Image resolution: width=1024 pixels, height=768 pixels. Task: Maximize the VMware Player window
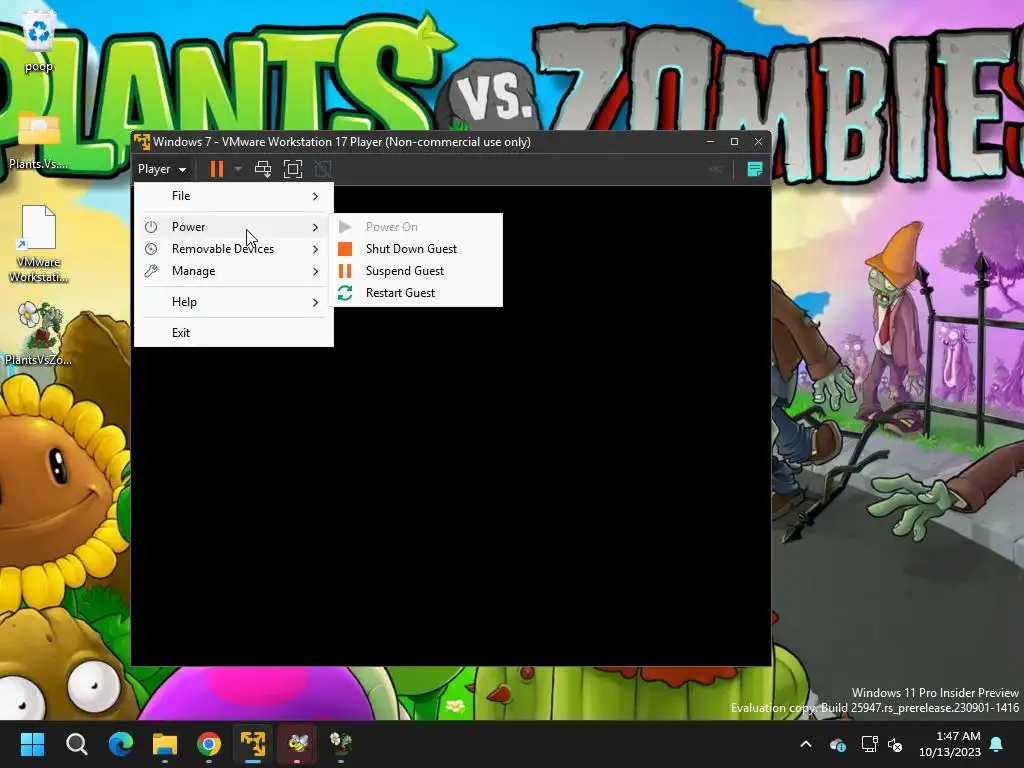[734, 141]
